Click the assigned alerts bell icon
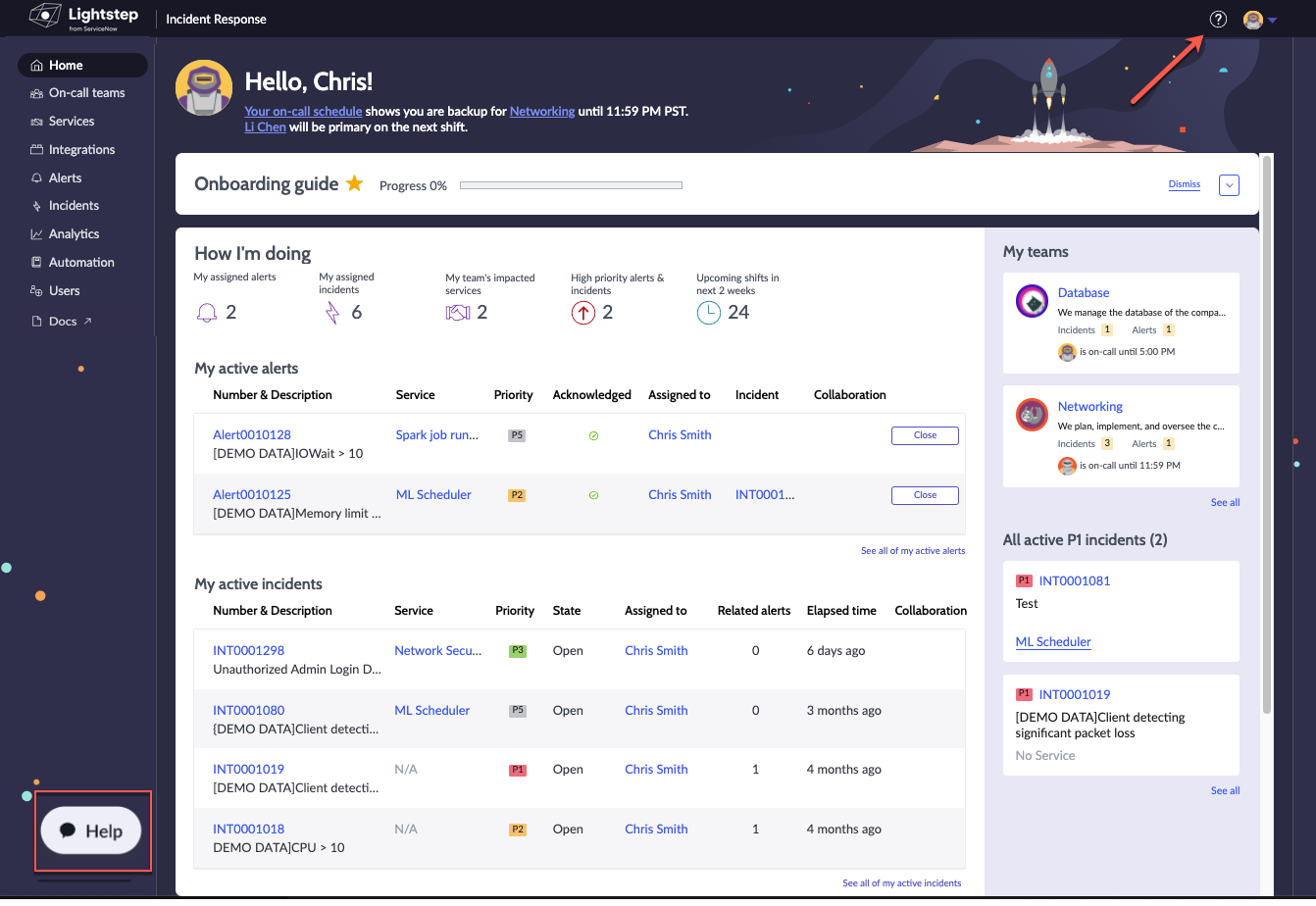Screen dimensions: 1316x906 tap(206, 313)
